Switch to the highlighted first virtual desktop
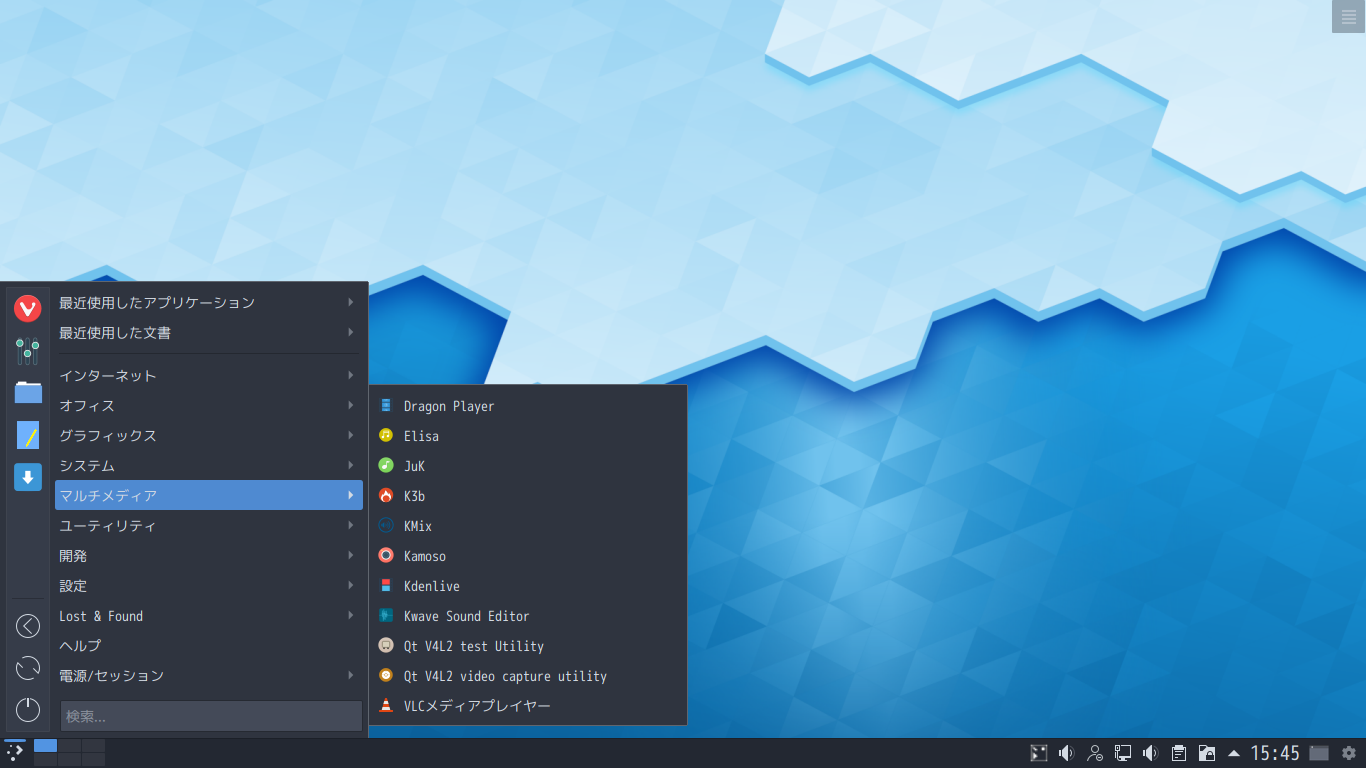 tap(45, 745)
